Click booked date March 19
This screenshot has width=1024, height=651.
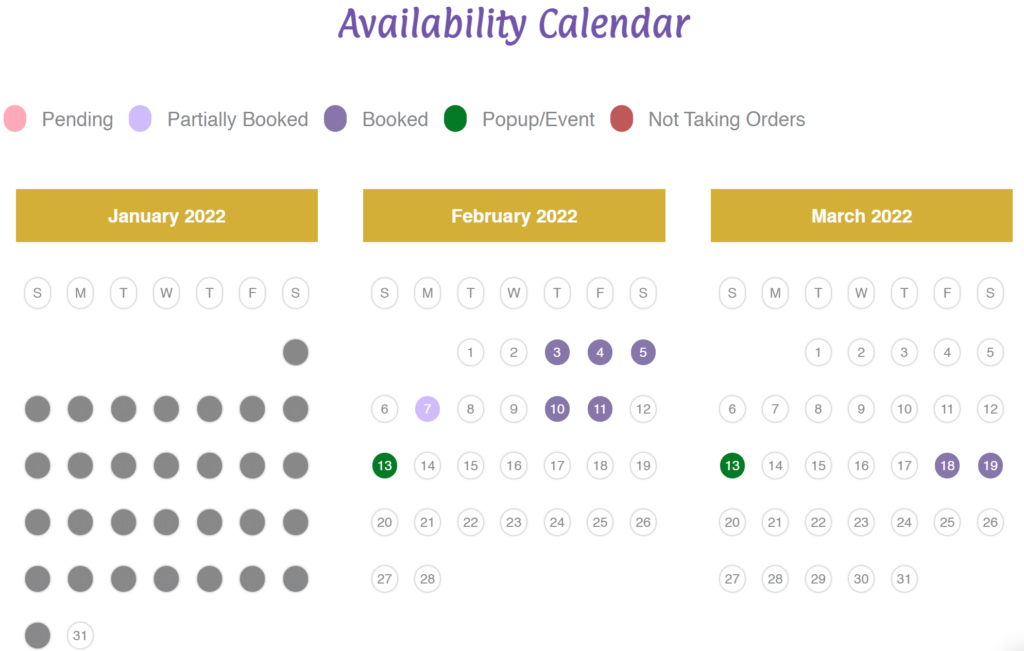[x=990, y=466]
